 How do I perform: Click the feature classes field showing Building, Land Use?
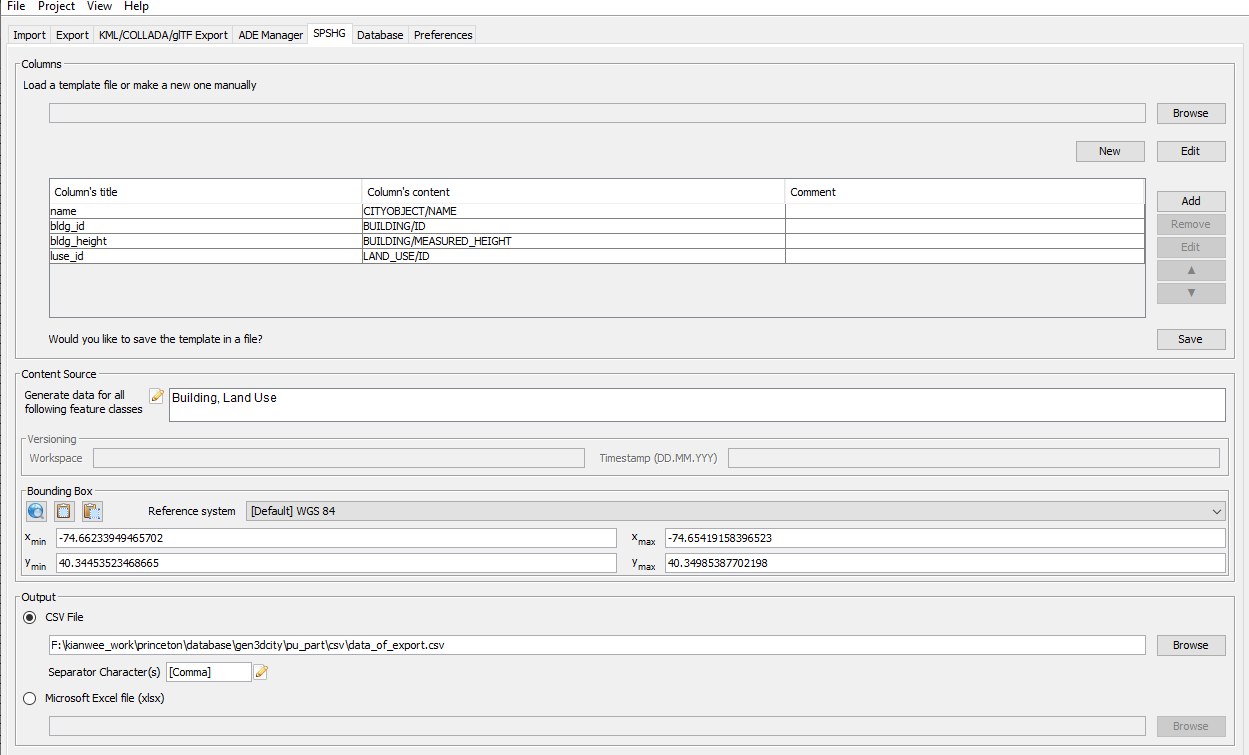(x=697, y=405)
